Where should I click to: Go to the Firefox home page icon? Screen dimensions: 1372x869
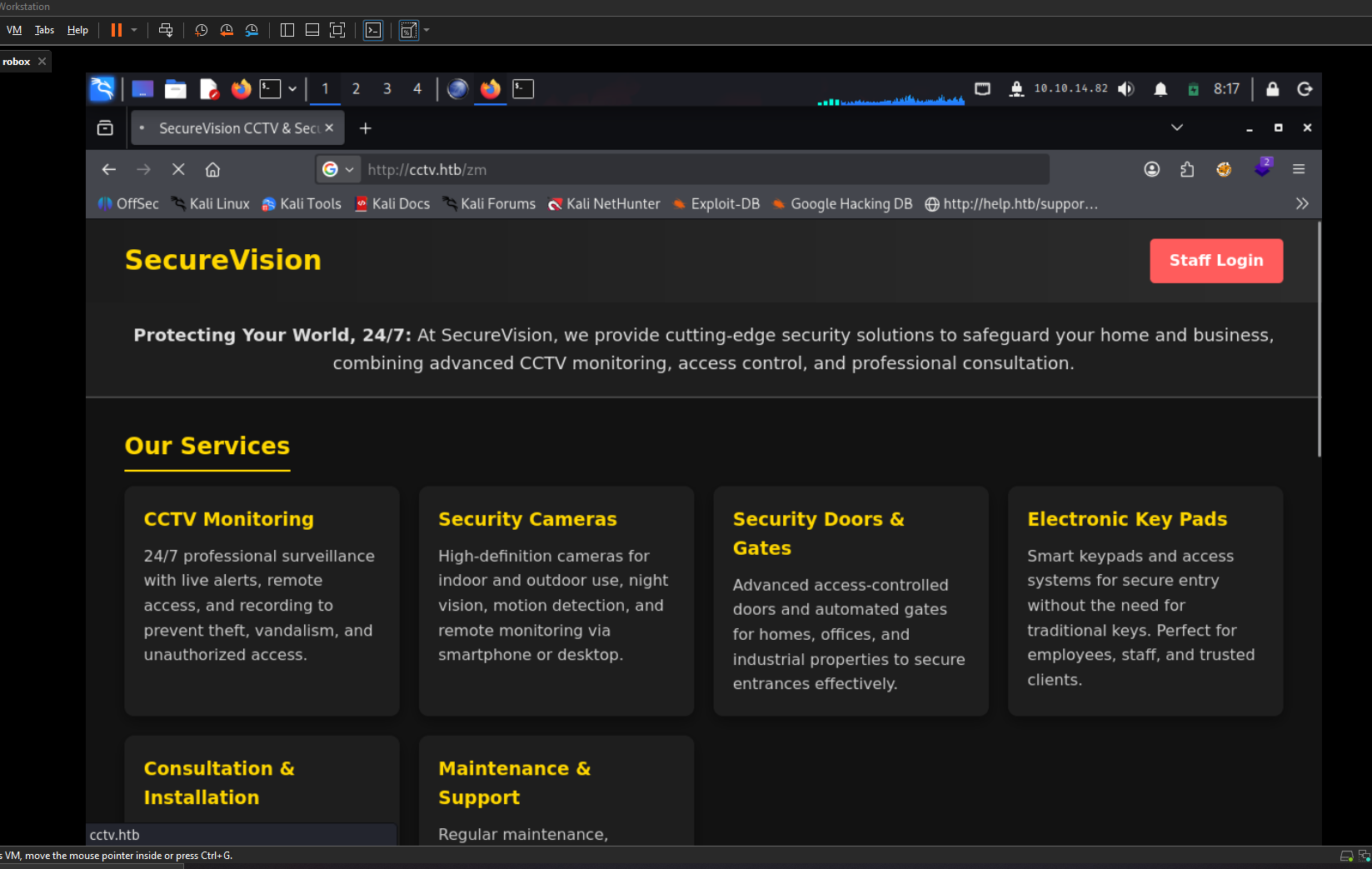[x=212, y=169]
